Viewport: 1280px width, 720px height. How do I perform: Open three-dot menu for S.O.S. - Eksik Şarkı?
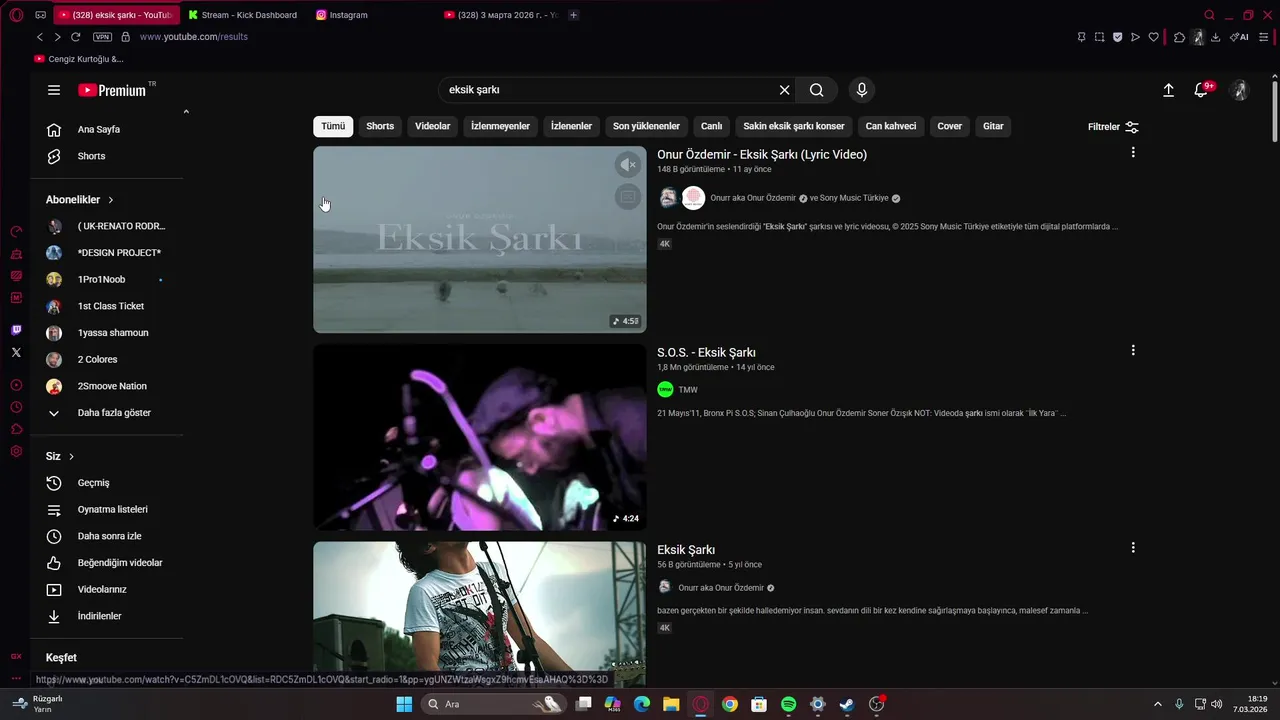(x=1133, y=351)
